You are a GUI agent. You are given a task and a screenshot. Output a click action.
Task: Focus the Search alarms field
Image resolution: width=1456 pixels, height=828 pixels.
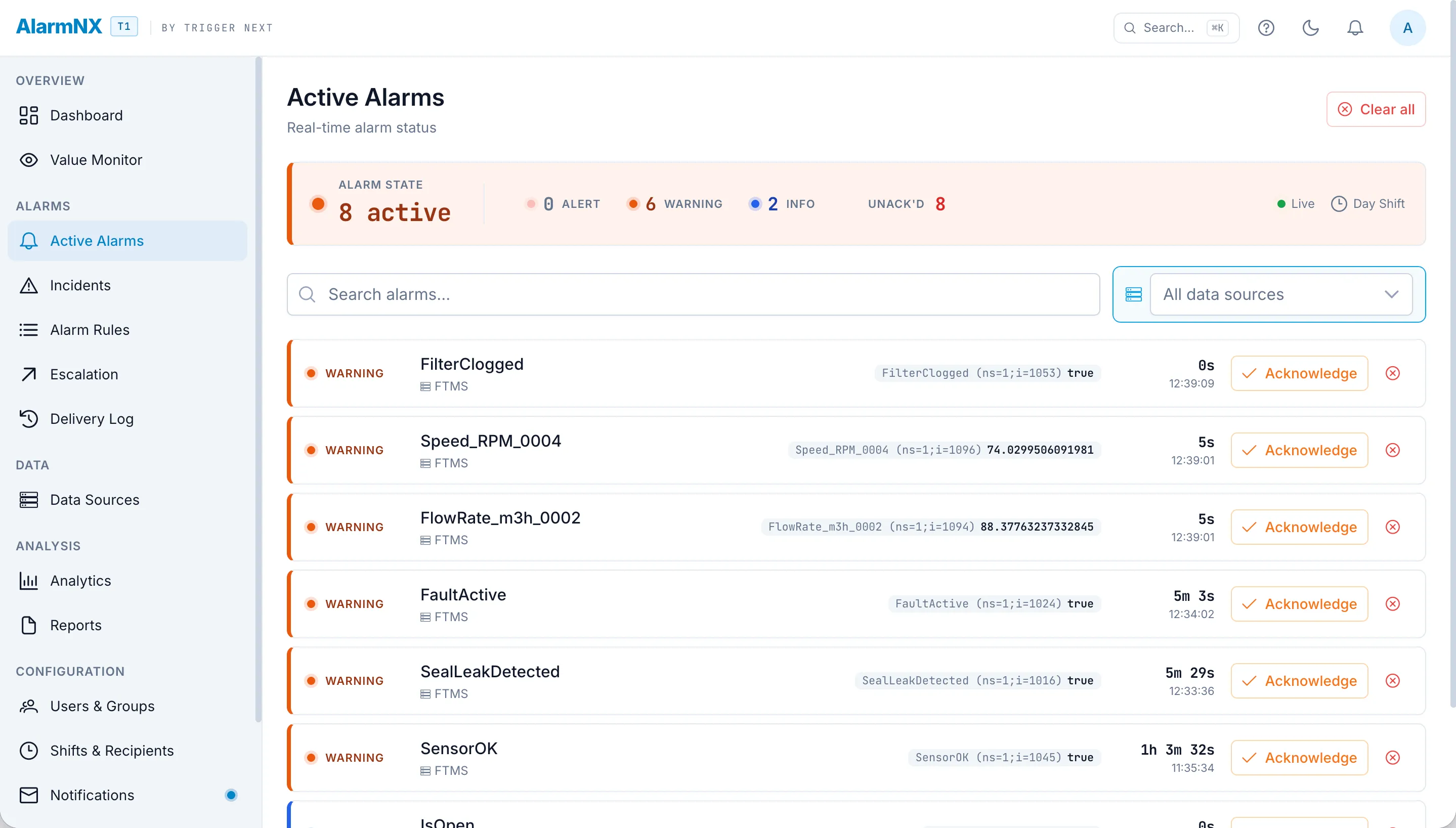(693, 294)
